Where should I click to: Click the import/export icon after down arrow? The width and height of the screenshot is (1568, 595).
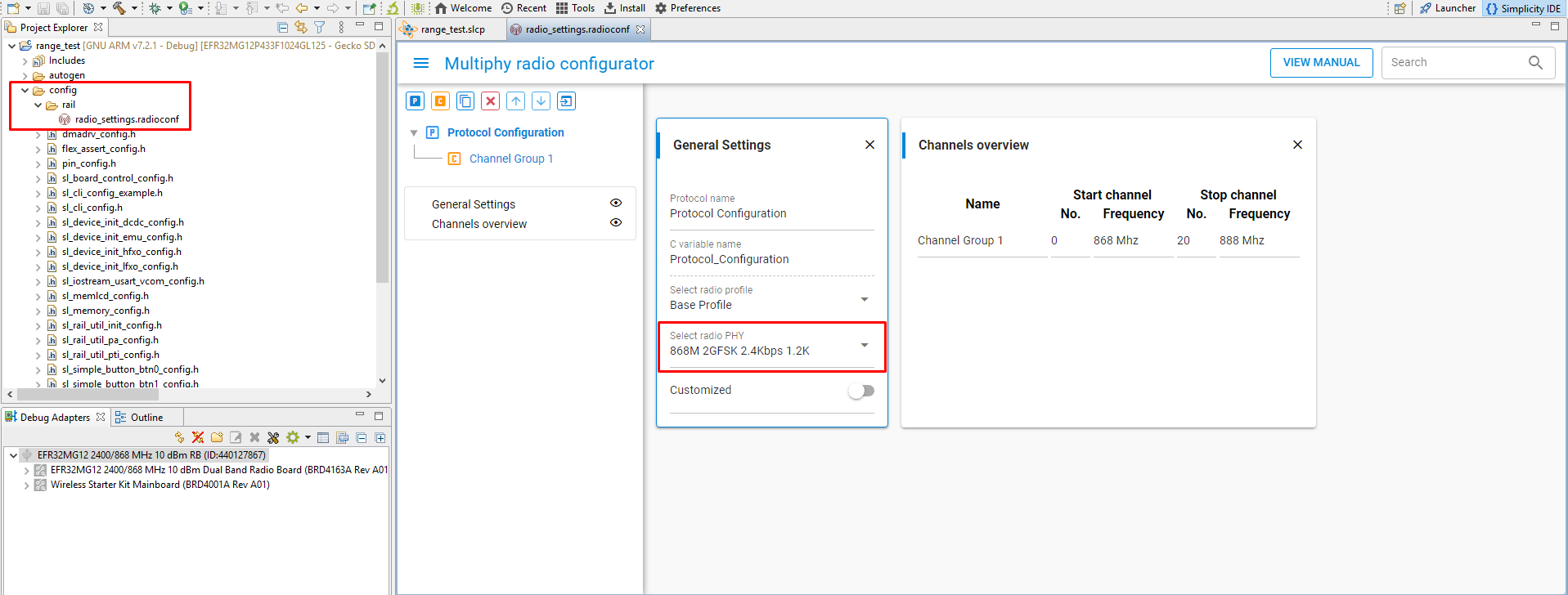pos(566,101)
